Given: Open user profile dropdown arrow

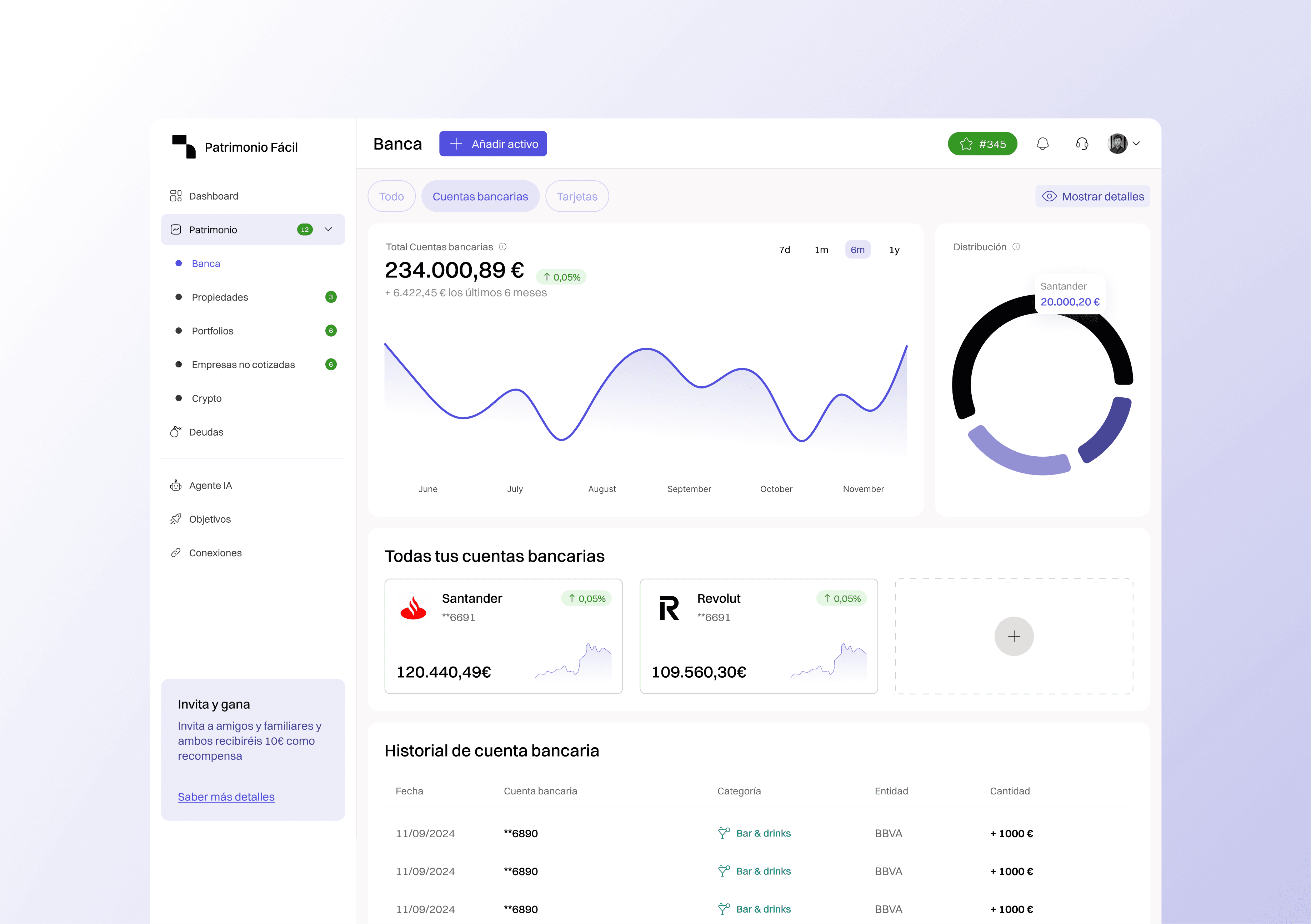Looking at the screenshot, I should 1136,144.
